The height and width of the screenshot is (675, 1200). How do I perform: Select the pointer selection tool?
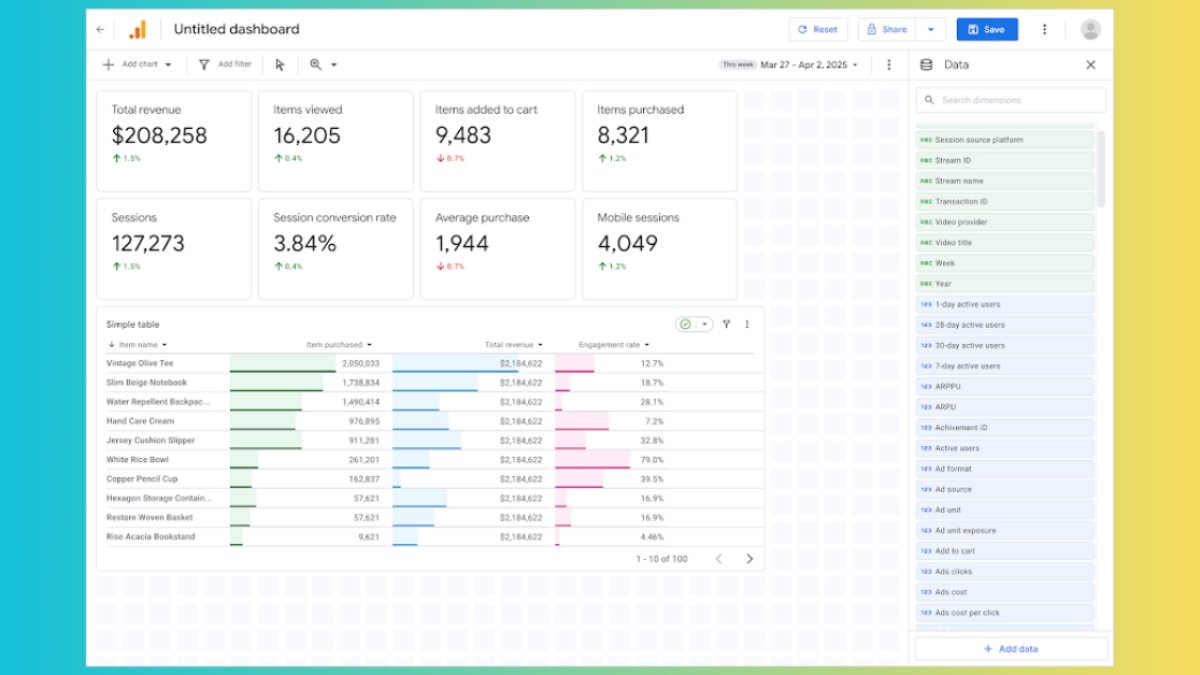click(280, 65)
